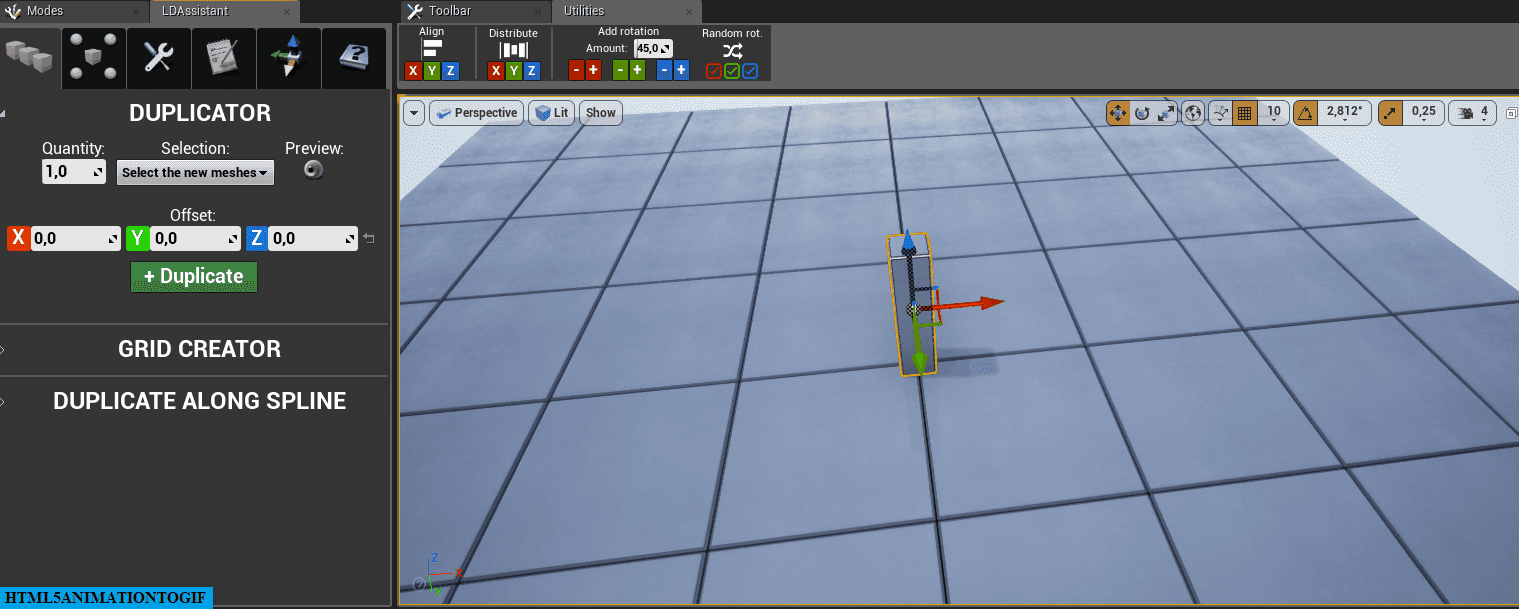
Task: Toggle grid snapping in viewport
Action: [x=1245, y=113]
